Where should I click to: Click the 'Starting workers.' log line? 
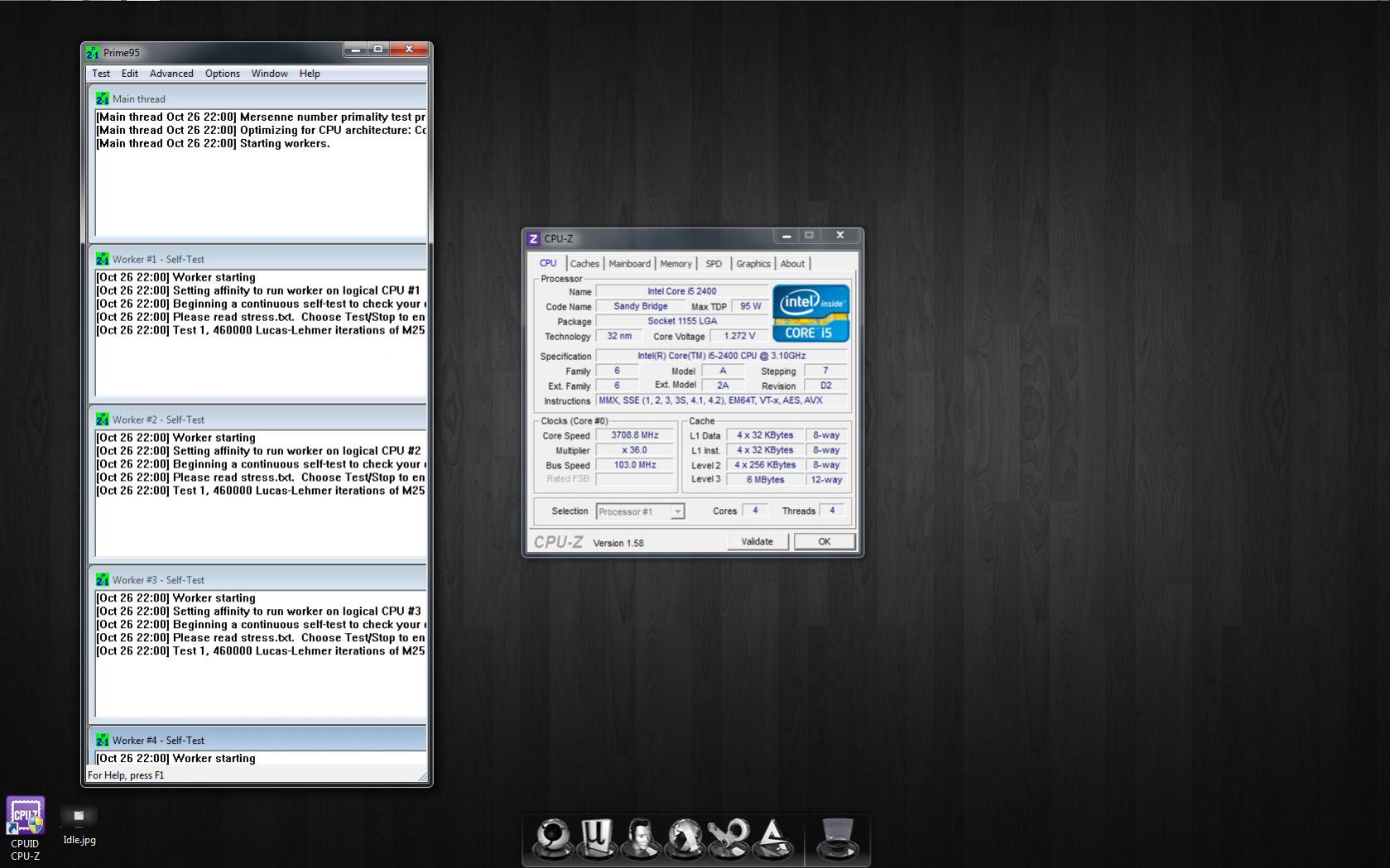pos(213,143)
